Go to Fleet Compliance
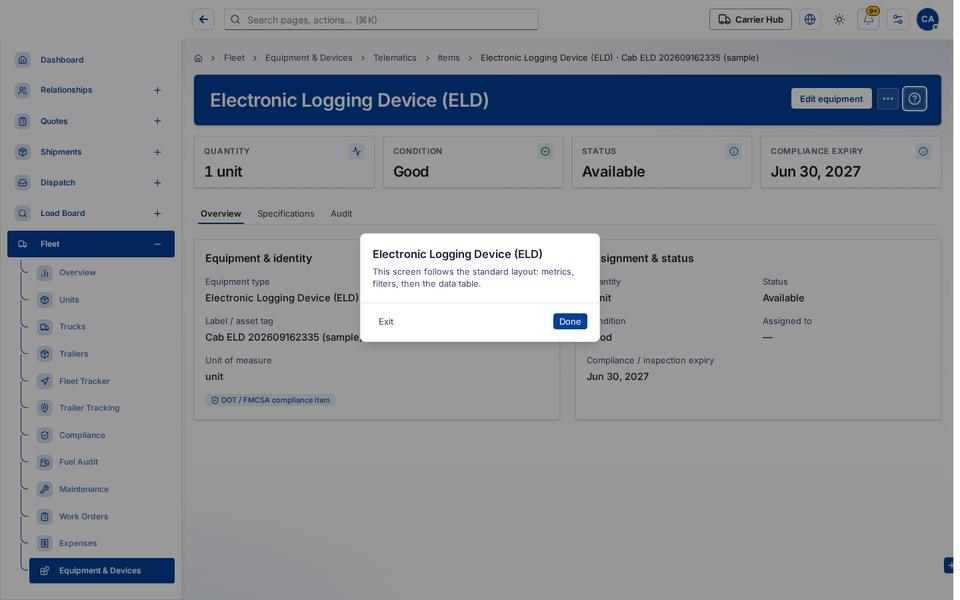960x600 pixels. pyautogui.click(x=102, y=435)
